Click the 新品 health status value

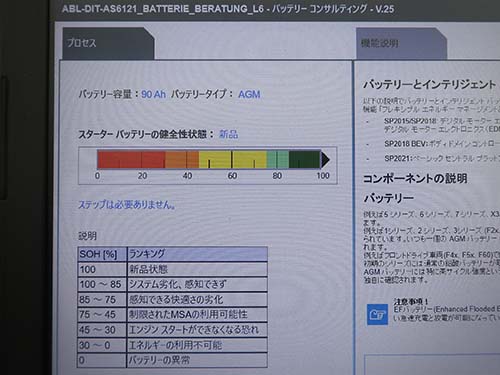[228, 134]
